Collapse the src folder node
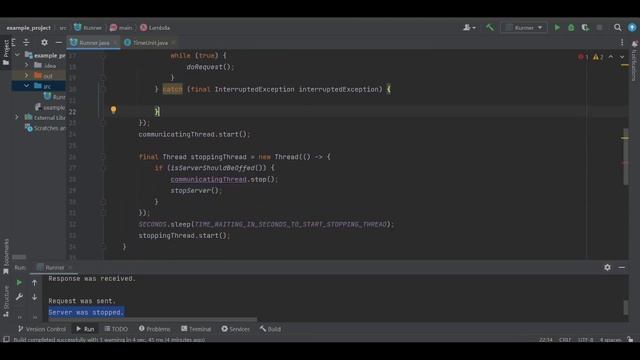This screenshot has height=360, width=640. (x=27, y=86)
